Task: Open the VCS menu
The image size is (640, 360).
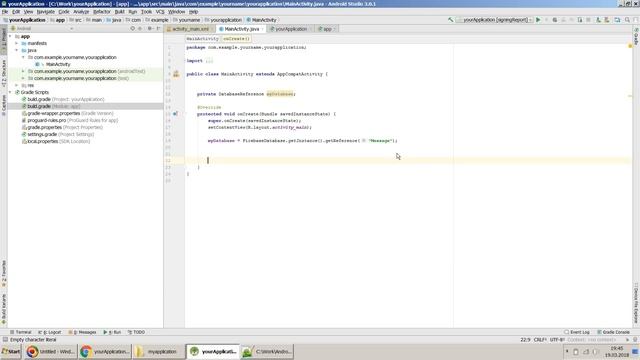Action: [x=160, y=12]
